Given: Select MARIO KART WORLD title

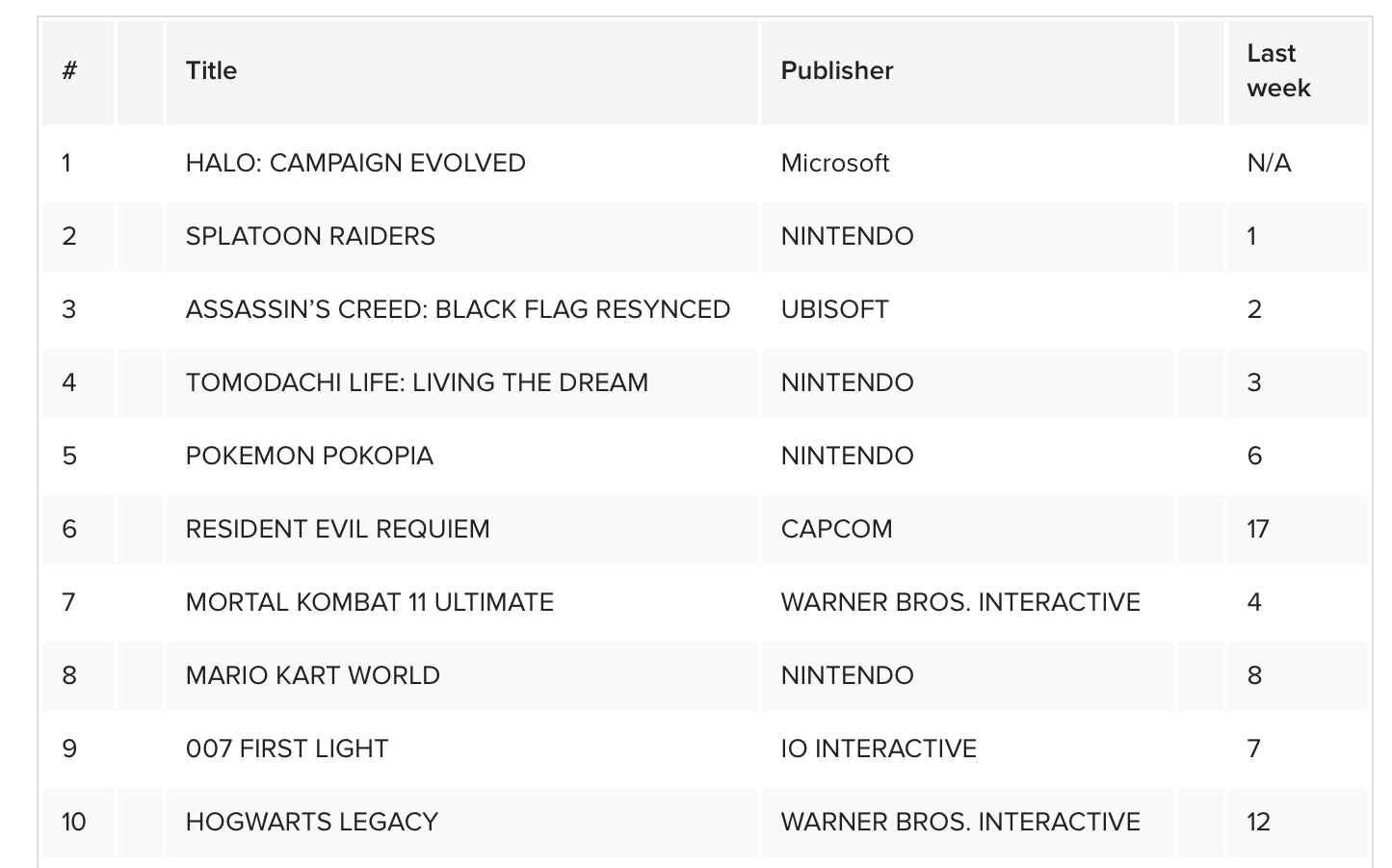Looking at the screenshot, I should [x=312, y=675].
